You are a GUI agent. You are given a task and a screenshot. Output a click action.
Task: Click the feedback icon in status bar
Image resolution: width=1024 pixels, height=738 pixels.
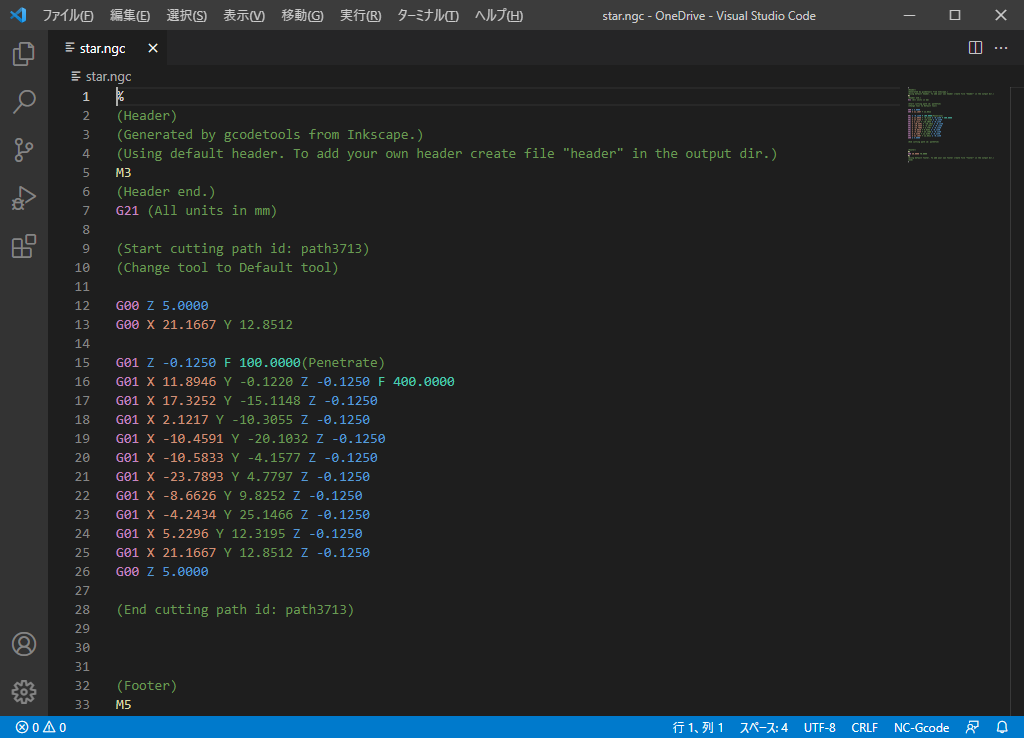[x=972, y=727]
